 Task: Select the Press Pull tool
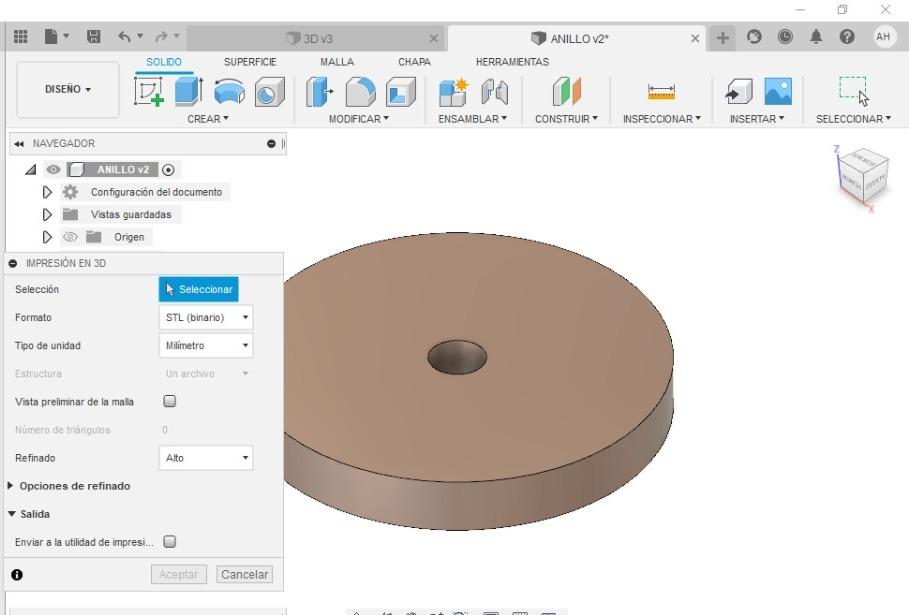[319, 92]
